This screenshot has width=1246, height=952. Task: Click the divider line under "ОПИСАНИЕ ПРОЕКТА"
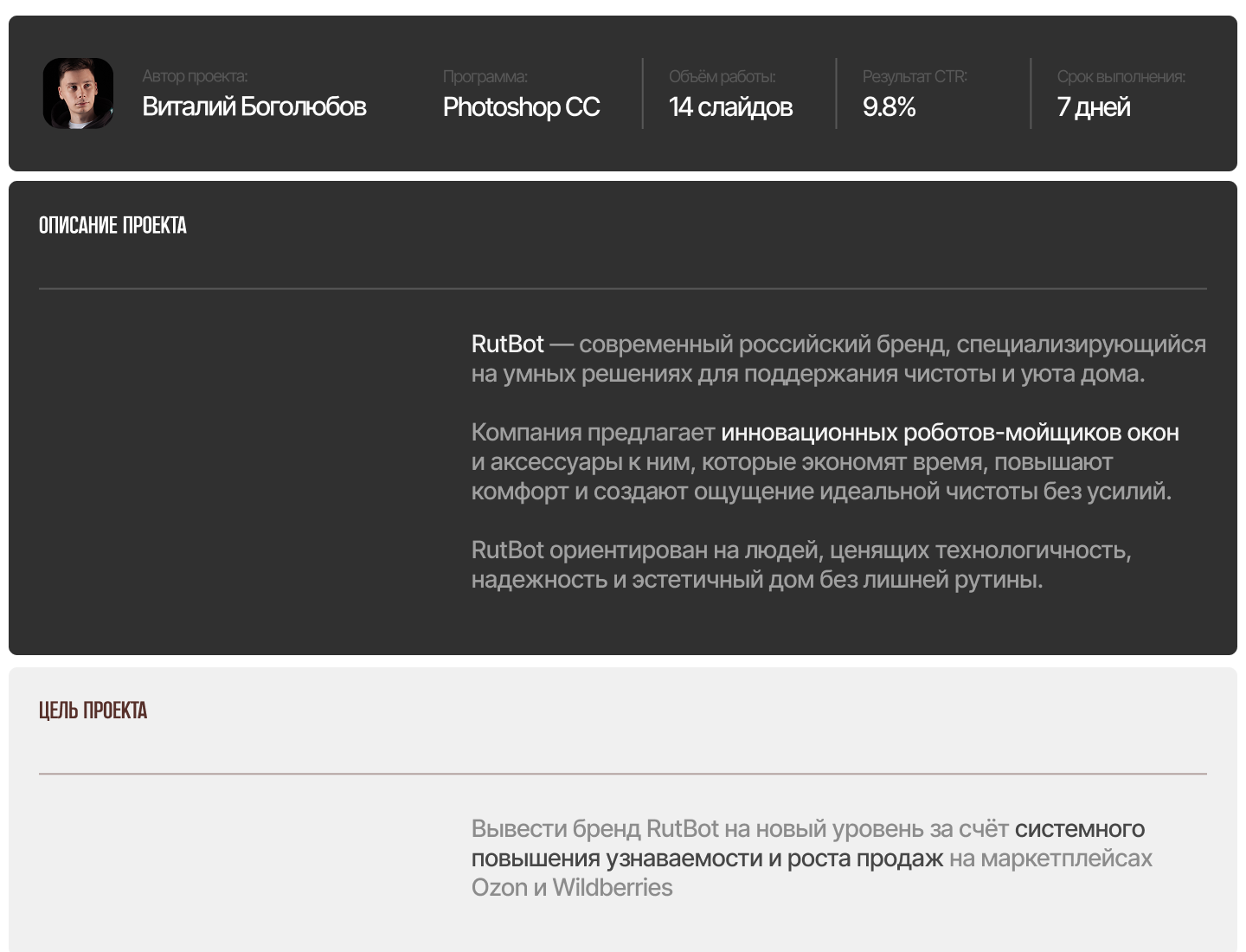click(x=623, y=288)
